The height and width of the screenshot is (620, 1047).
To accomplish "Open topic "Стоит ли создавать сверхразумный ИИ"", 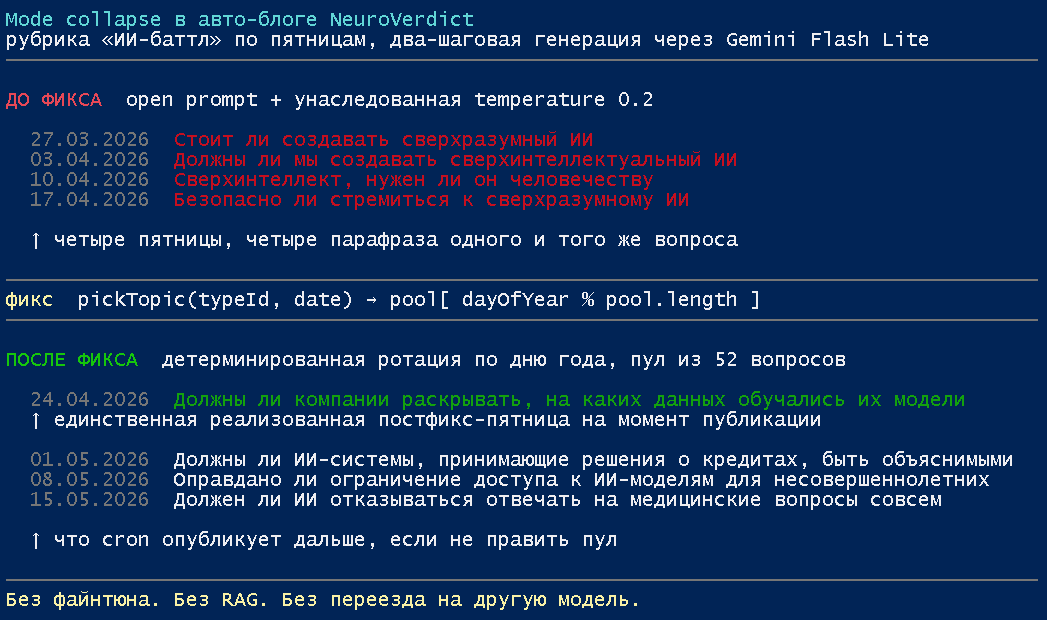I will [390, 140].
